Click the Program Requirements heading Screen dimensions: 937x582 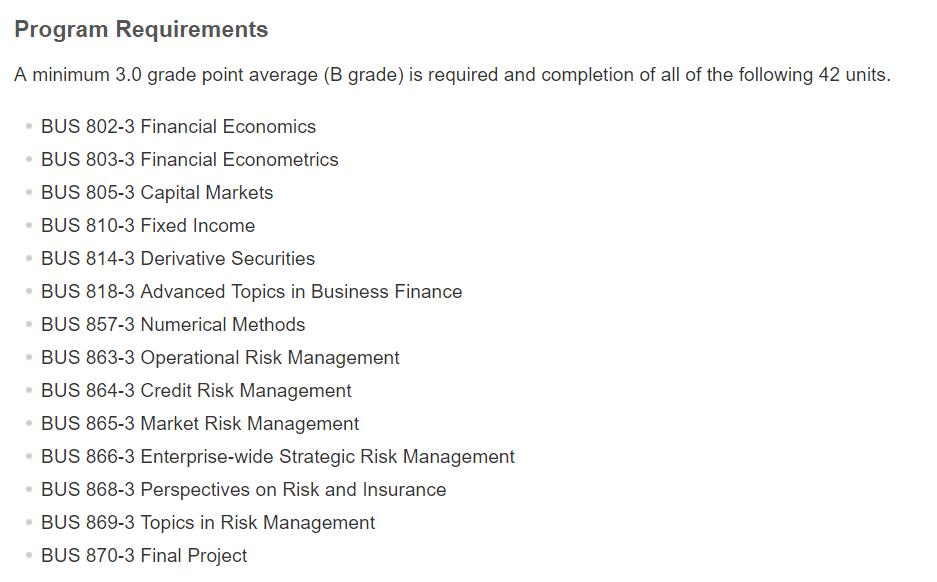[141, 30]
